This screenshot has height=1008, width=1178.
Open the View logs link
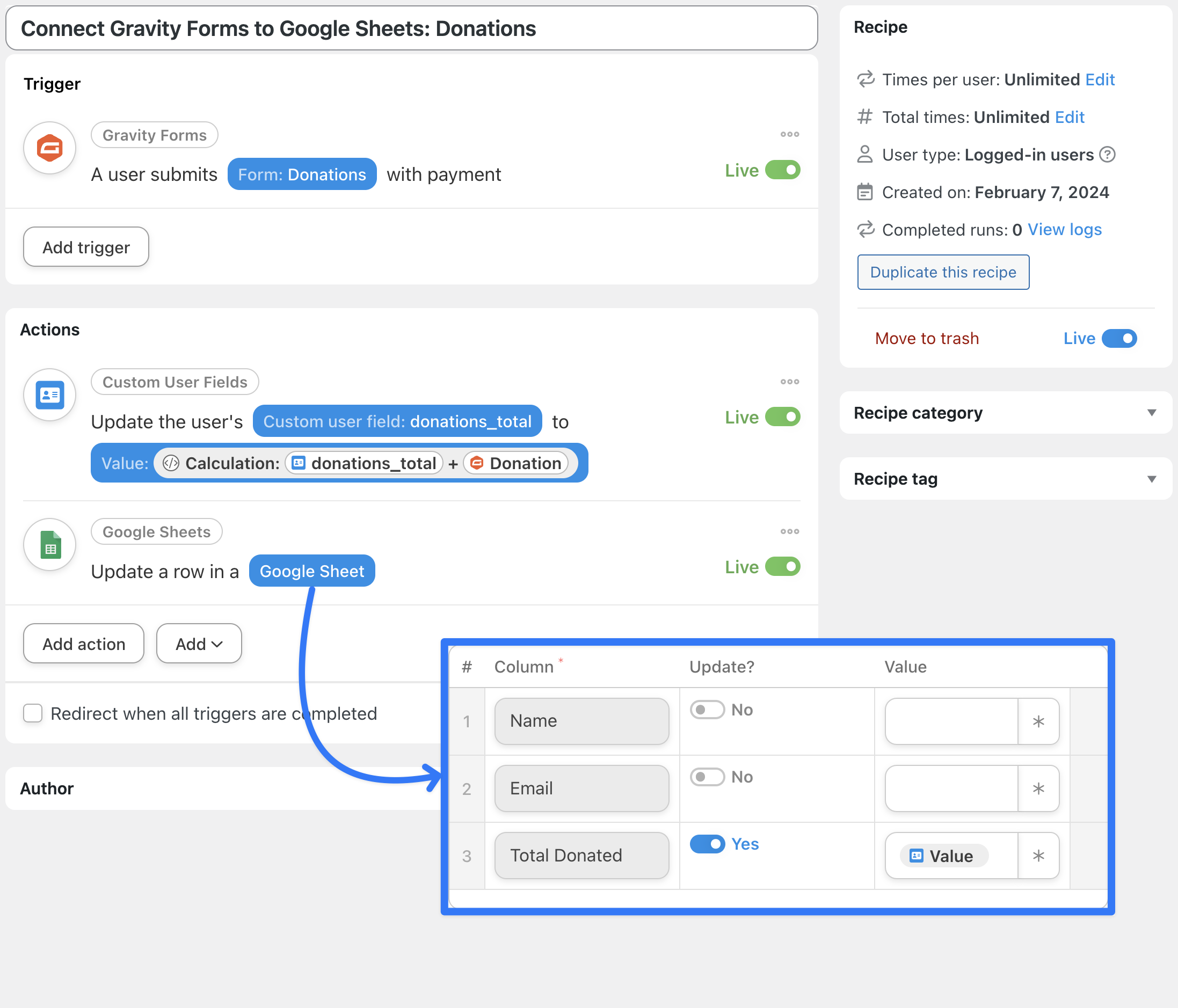pyautogui.click(x=1064, y=230)
